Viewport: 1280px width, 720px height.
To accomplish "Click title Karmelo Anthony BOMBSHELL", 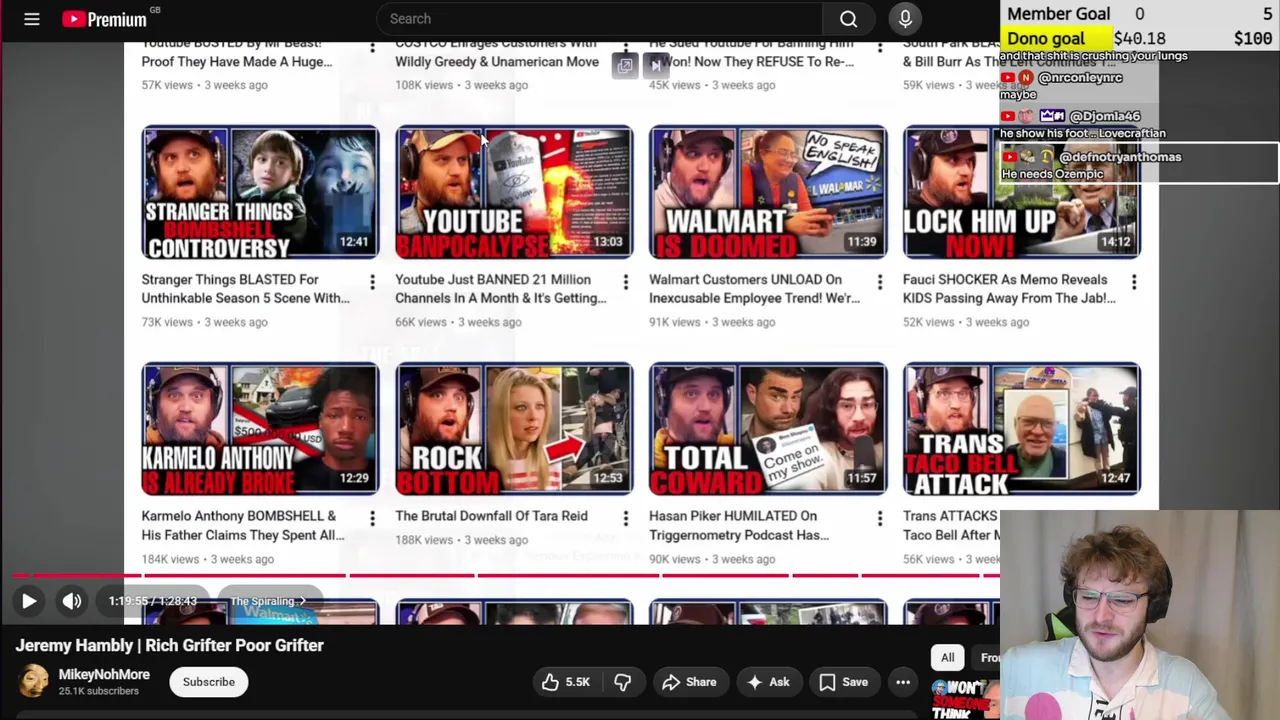I will (242, 525).
